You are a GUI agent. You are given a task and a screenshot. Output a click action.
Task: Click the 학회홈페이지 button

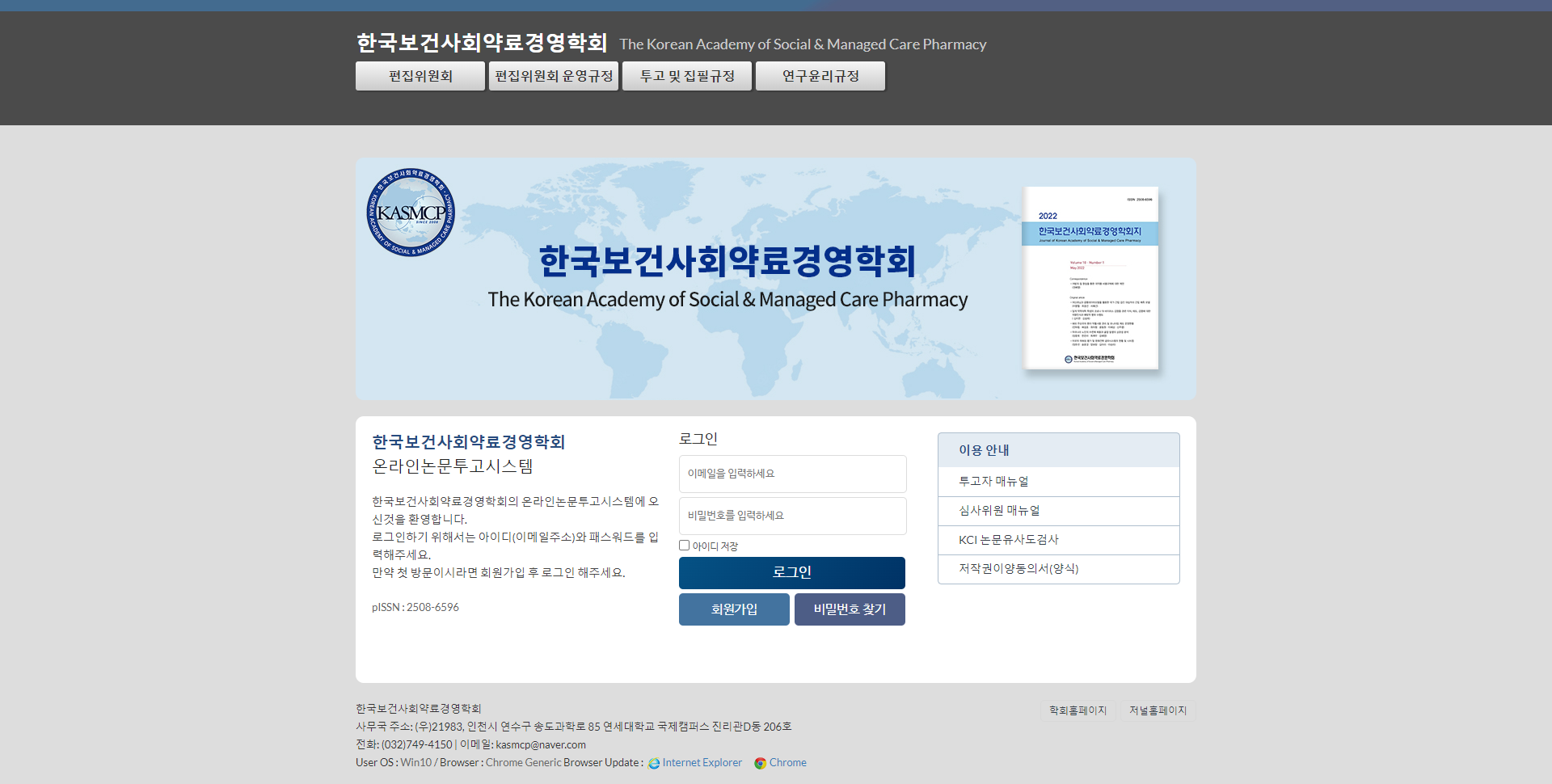coord(1078,710)
